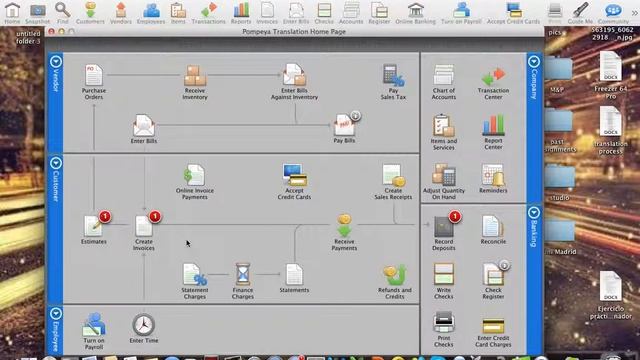640x360 pixels.
Task: Click Print in the toolbar
Action: click(555, 13)
